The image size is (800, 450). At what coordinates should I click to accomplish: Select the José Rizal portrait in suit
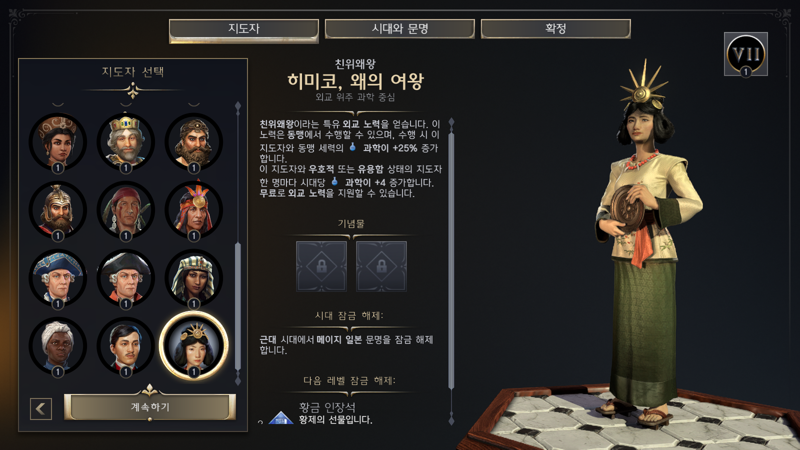coord(126,345)
